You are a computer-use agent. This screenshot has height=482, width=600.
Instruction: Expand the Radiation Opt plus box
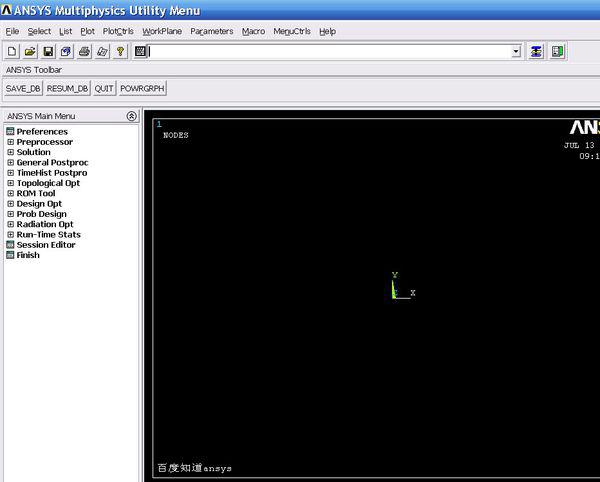(x=11, y=225)
